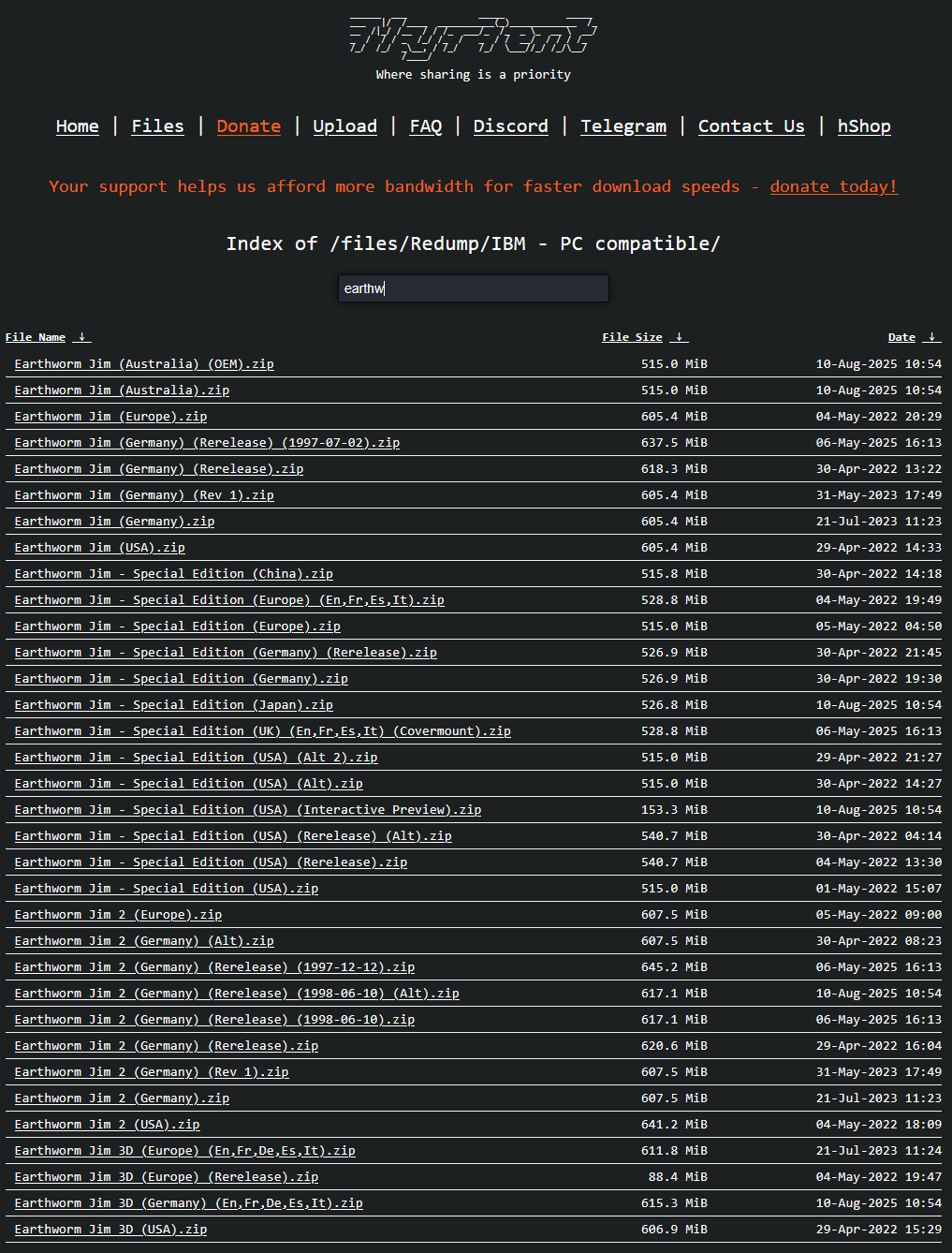The height and width of the screenshot is (1253, 952).
Task: Click the 'donate today!' link
Action: pos(833,186)
